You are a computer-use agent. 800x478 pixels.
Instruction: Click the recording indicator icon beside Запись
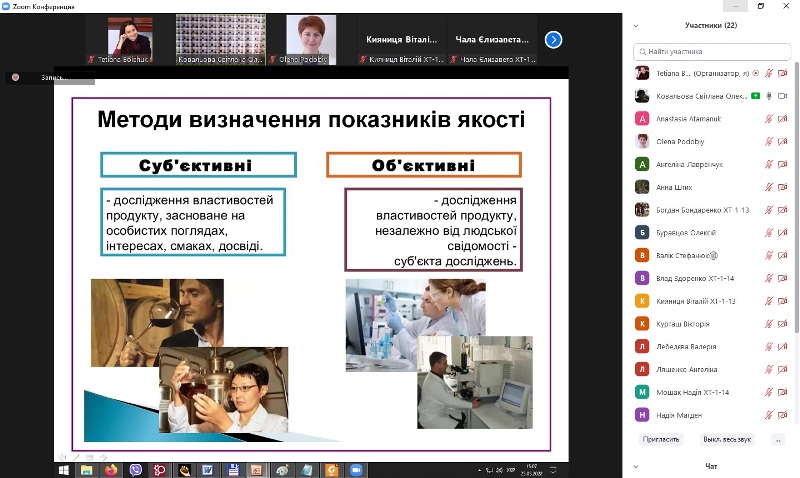pyautogui.click(x=15, y=77)
